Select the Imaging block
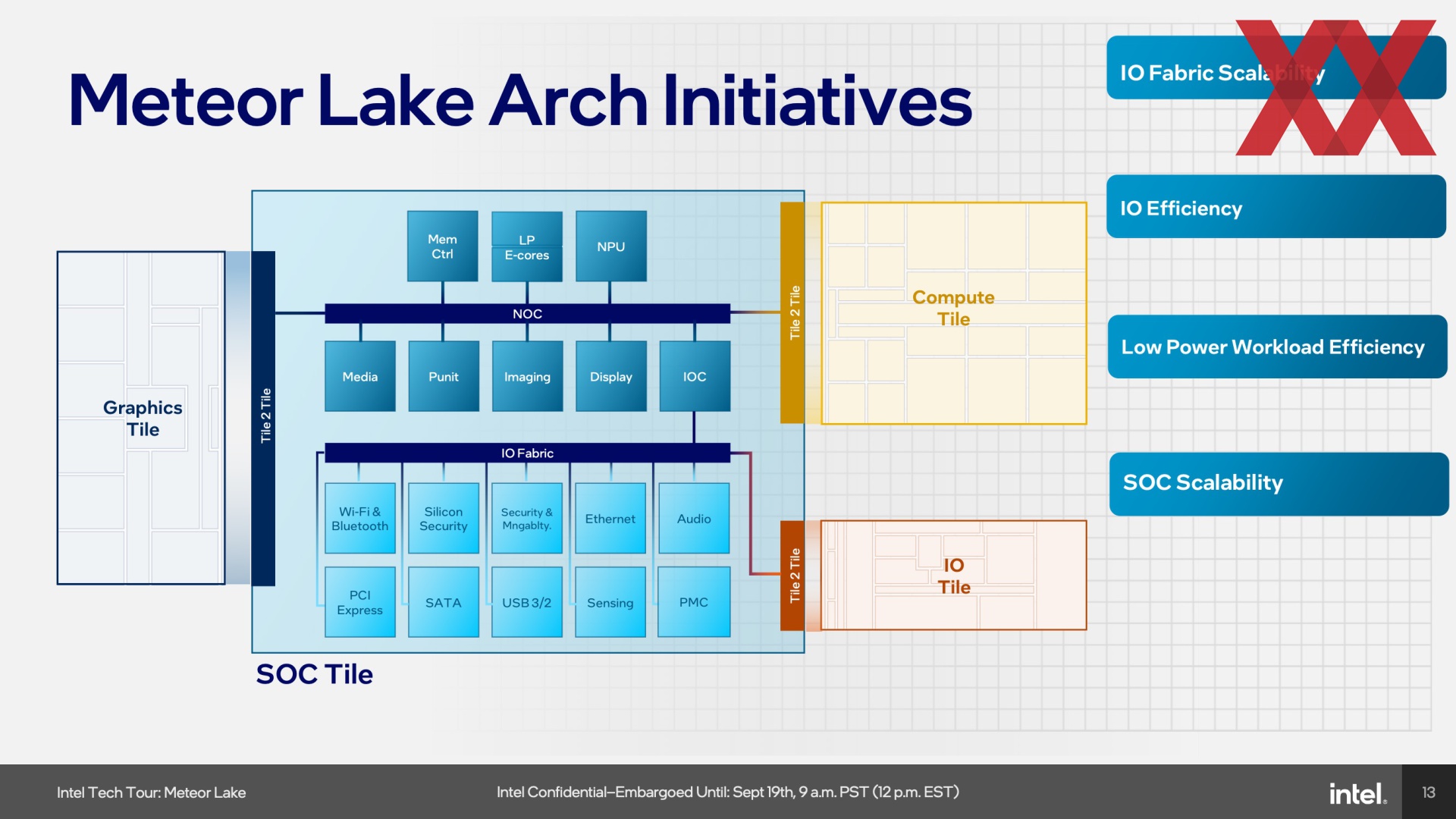The height and width of the screenshot is (819, 1456). coord(527,376)
